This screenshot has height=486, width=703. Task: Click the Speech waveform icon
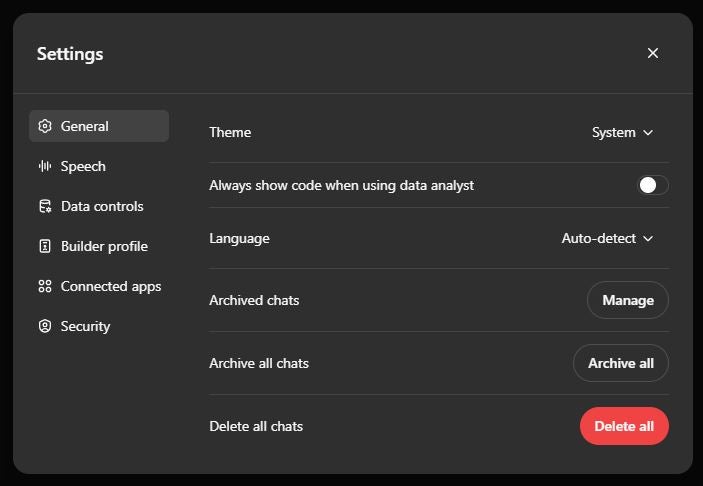coord(45,166)
